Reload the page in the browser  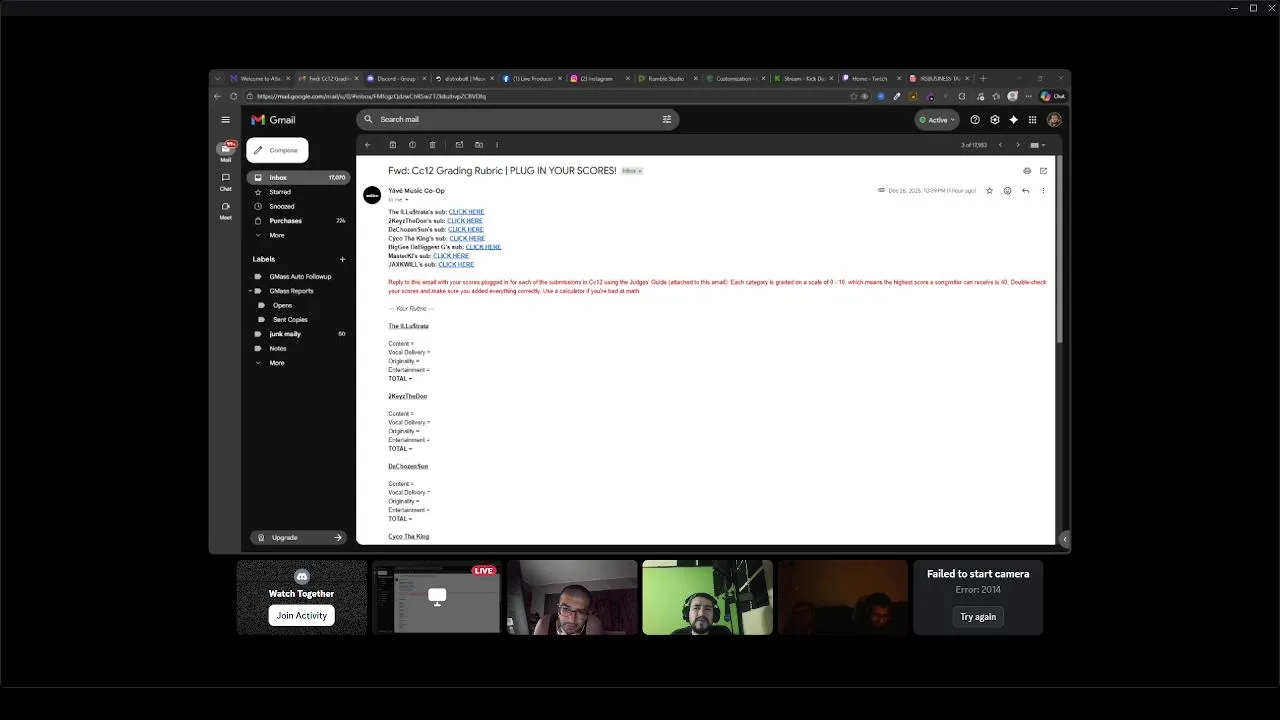234,96
